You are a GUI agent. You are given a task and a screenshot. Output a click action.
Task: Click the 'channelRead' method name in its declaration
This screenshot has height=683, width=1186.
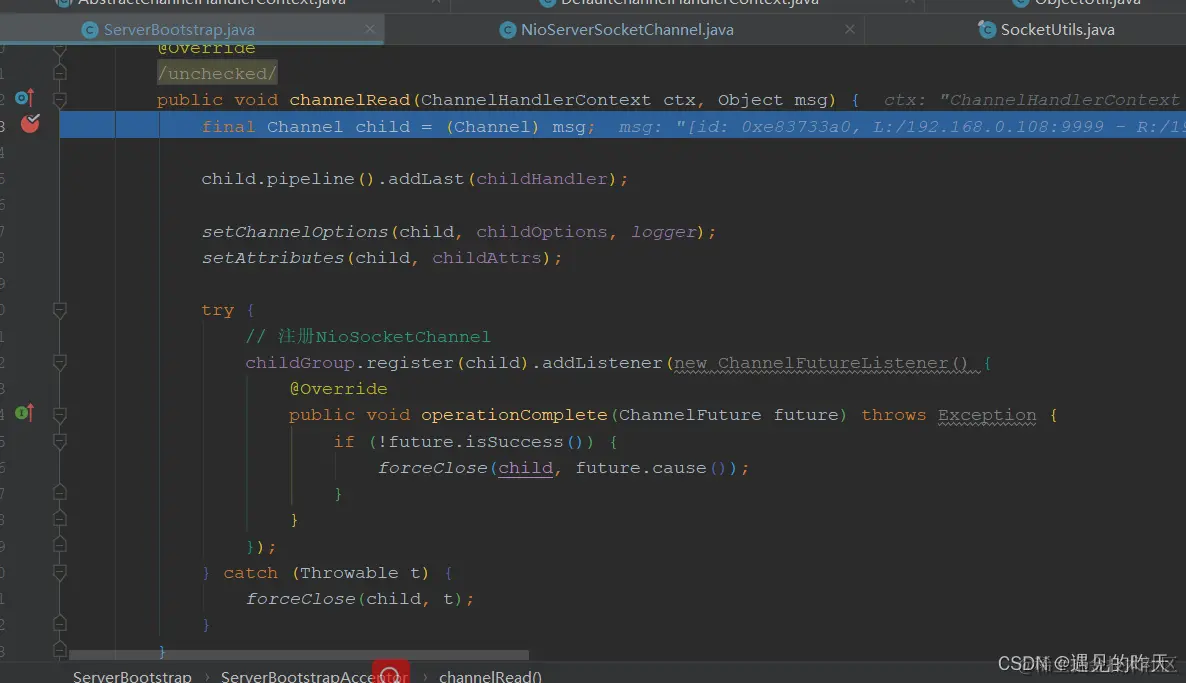pos(349,100)
